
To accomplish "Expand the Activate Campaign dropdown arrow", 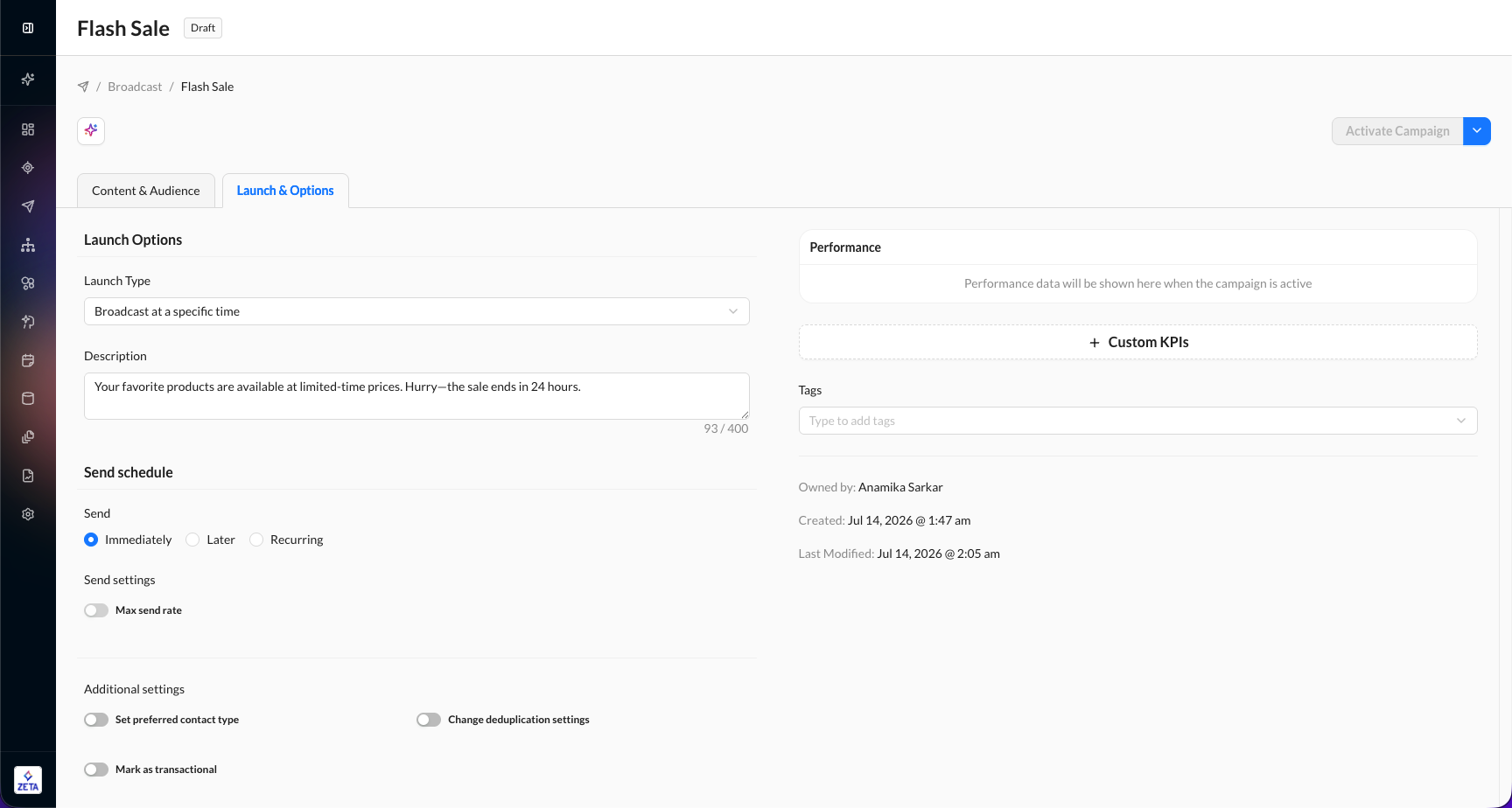I will click(x=1477, y=131).
